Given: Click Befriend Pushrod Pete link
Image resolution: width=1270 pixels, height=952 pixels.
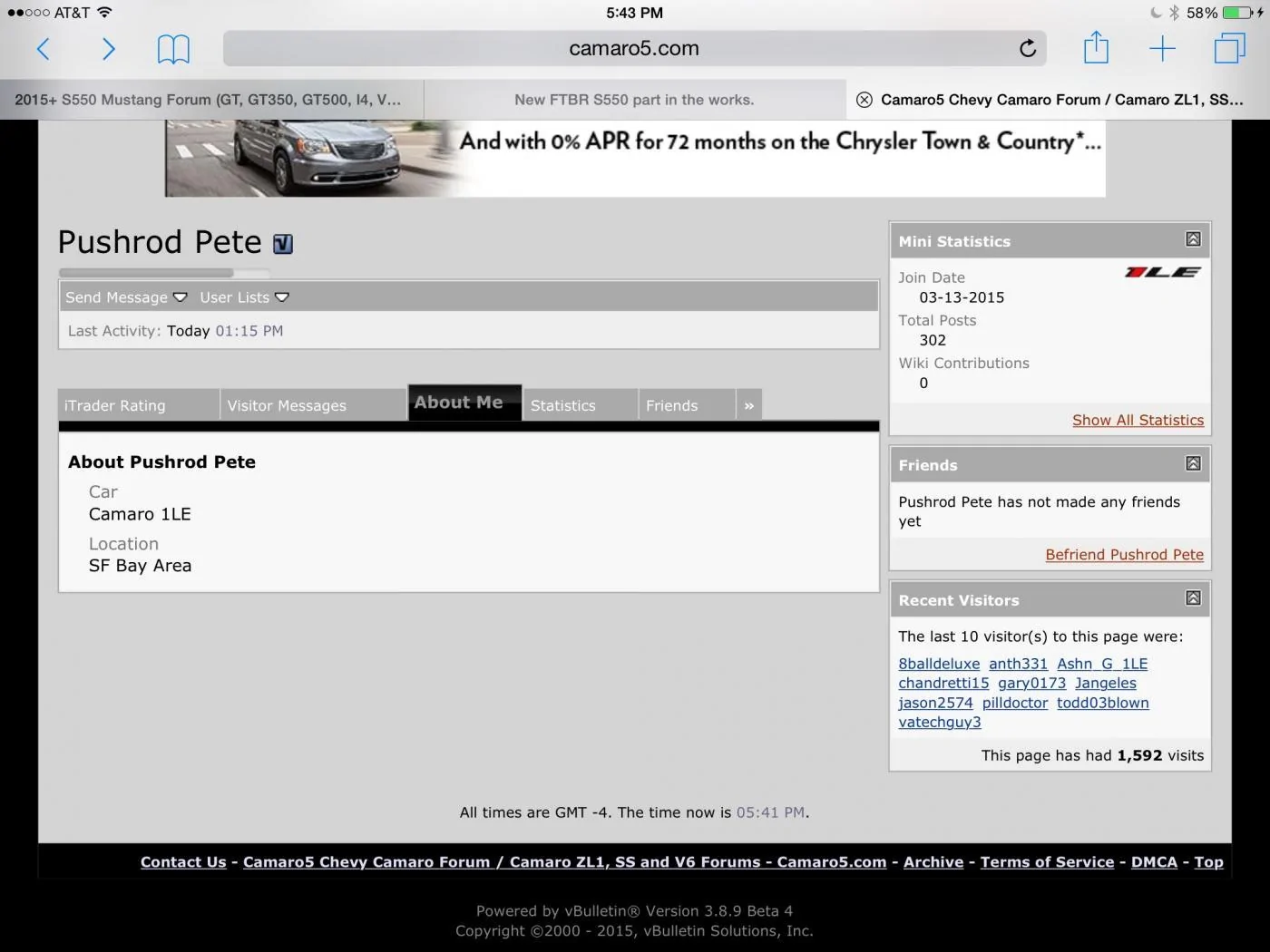Looking at the screenshot, I should tap(1124, 554).
